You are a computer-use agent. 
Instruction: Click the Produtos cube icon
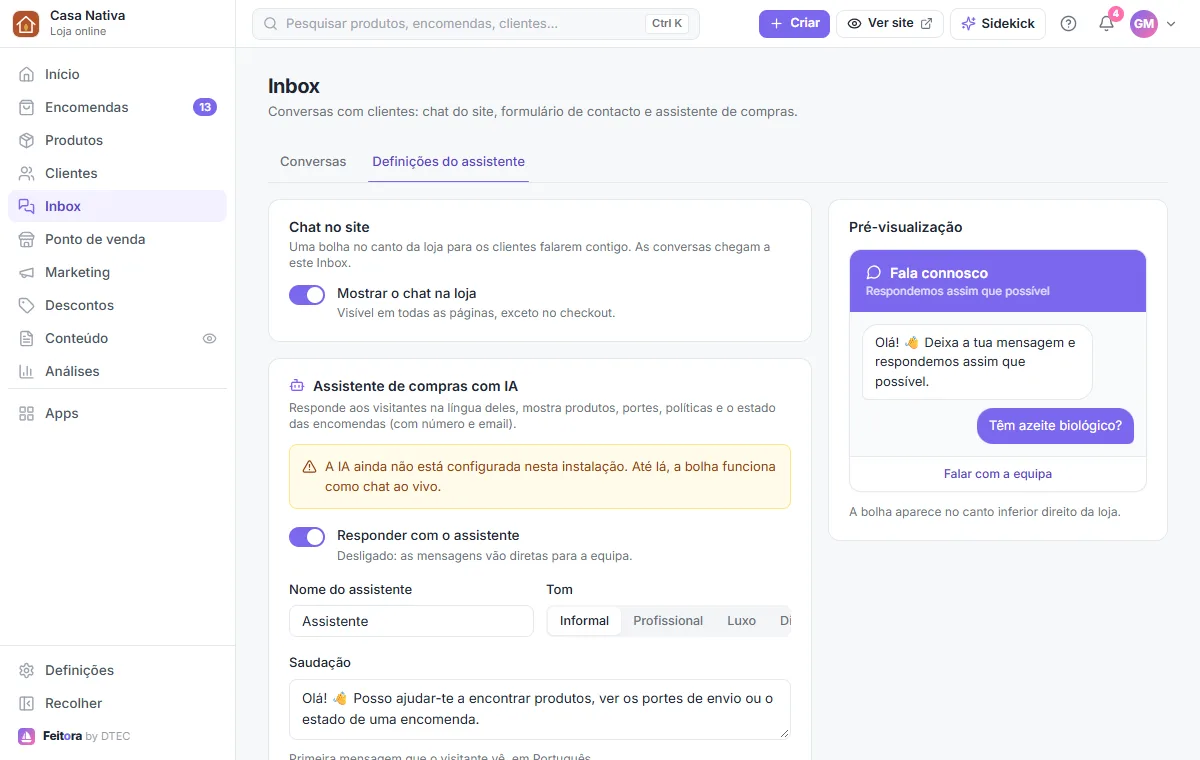click(27, 140)
